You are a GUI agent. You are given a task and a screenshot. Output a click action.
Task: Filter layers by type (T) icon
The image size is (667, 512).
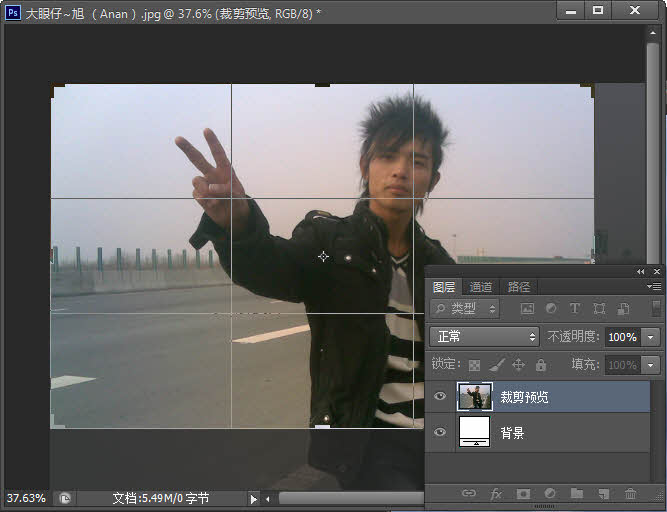coord(575,309)
